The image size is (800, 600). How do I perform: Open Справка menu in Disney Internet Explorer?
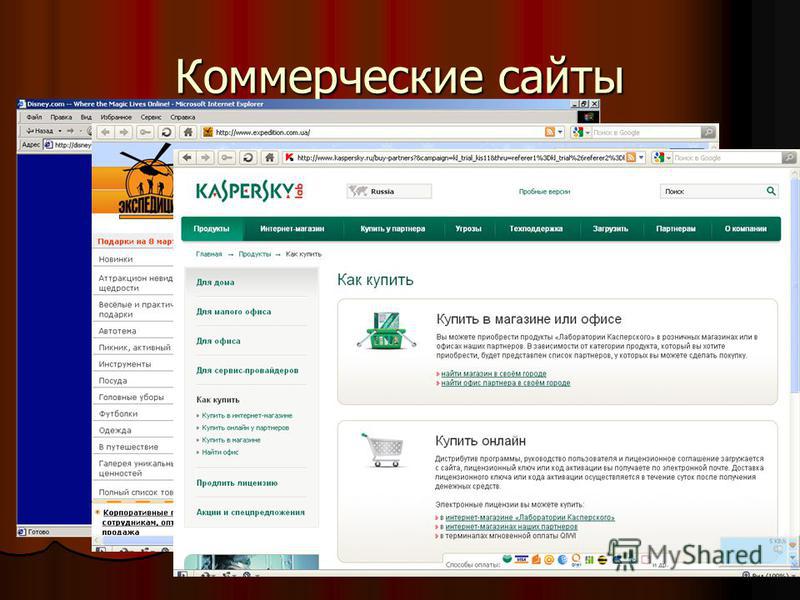click(183, 117)
